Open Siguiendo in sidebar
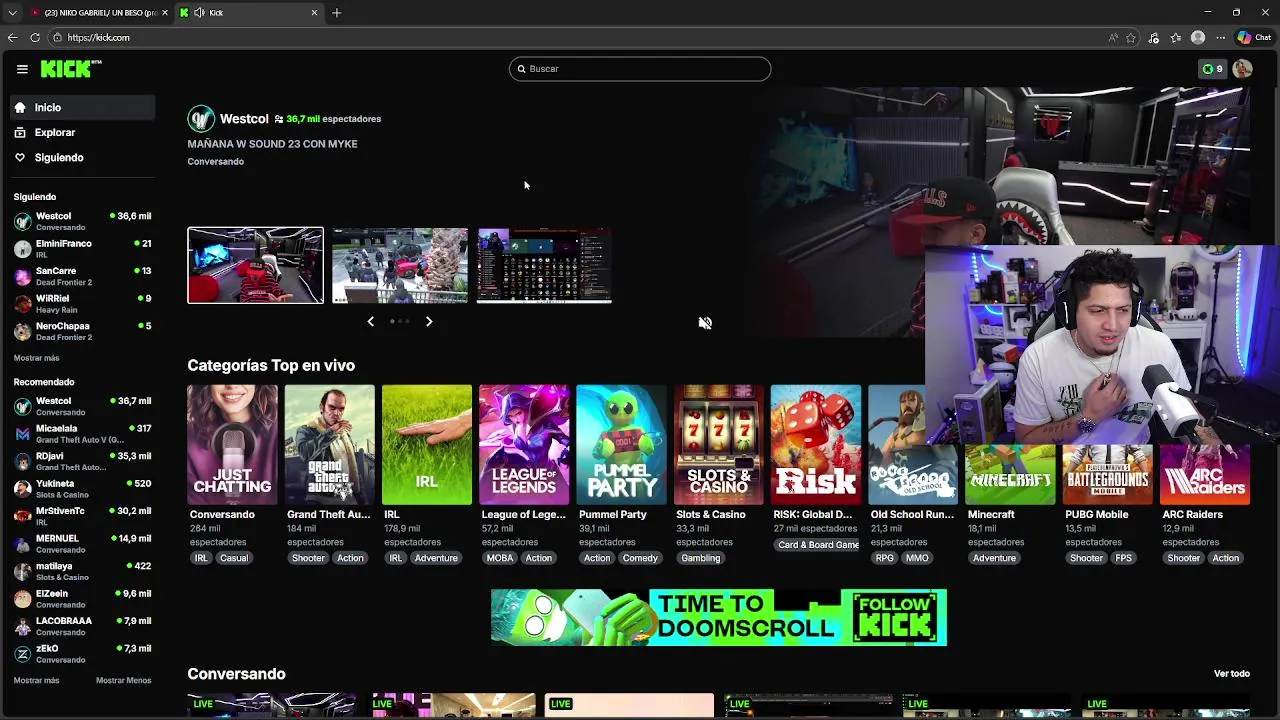 point(83,157)
